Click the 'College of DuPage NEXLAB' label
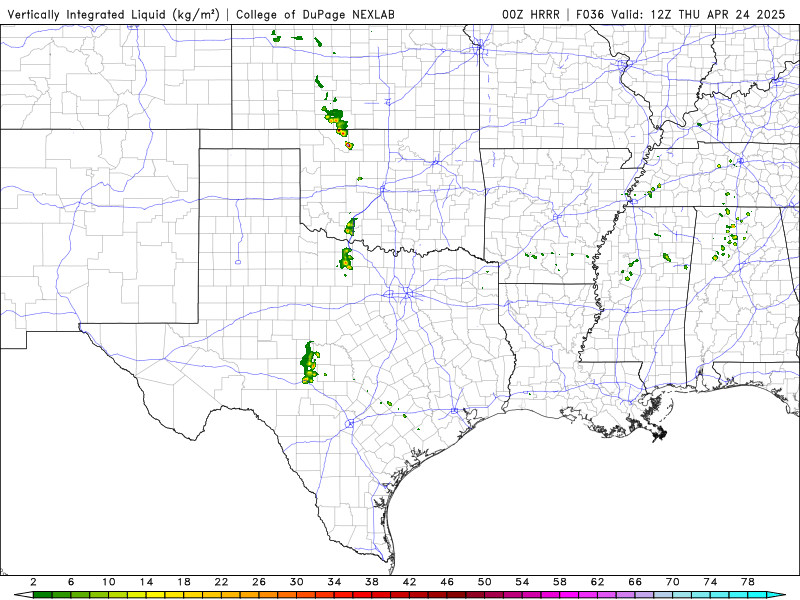800x600 pixels. point(315,14)
